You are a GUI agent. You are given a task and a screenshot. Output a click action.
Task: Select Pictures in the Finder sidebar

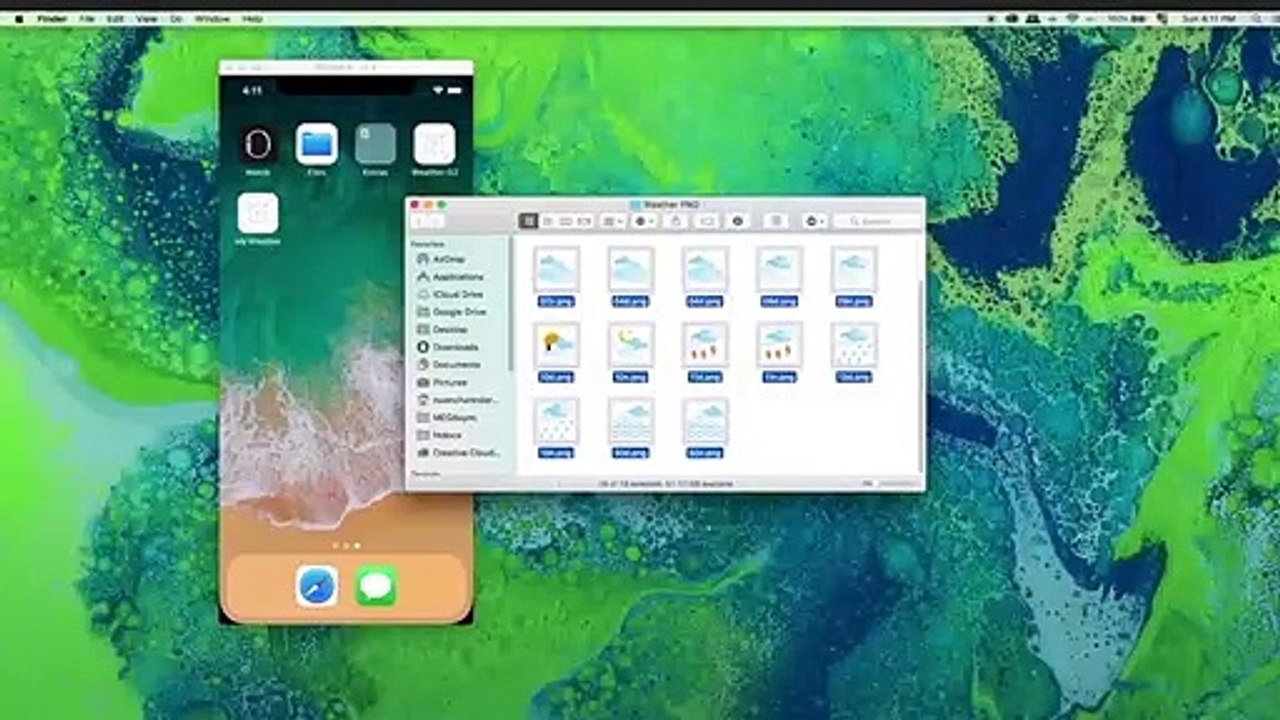pyautogui.click(x=450, y=382)
